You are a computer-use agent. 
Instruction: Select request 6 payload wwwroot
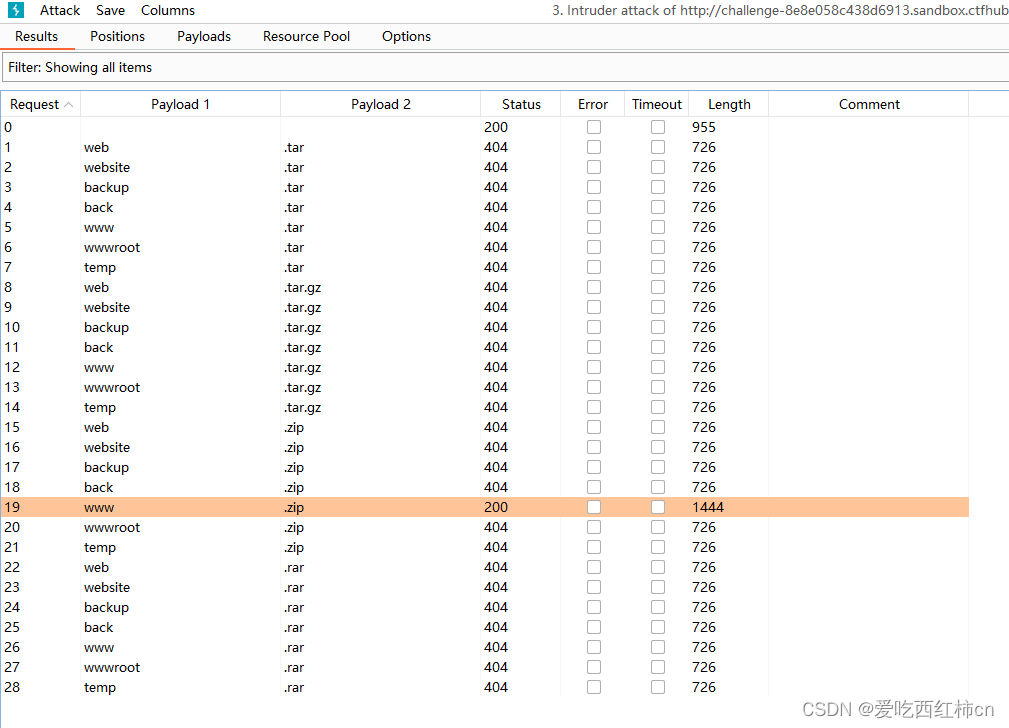(x=112, y=247)
